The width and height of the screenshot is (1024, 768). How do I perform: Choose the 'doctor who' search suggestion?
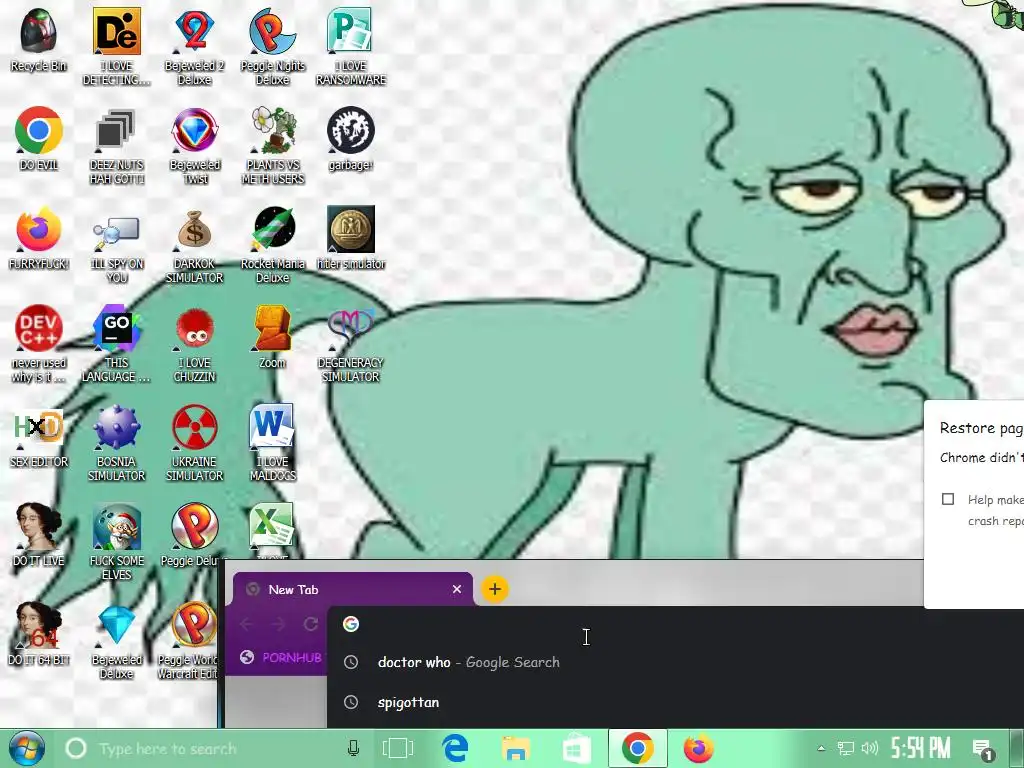click(x=676, y=662)
